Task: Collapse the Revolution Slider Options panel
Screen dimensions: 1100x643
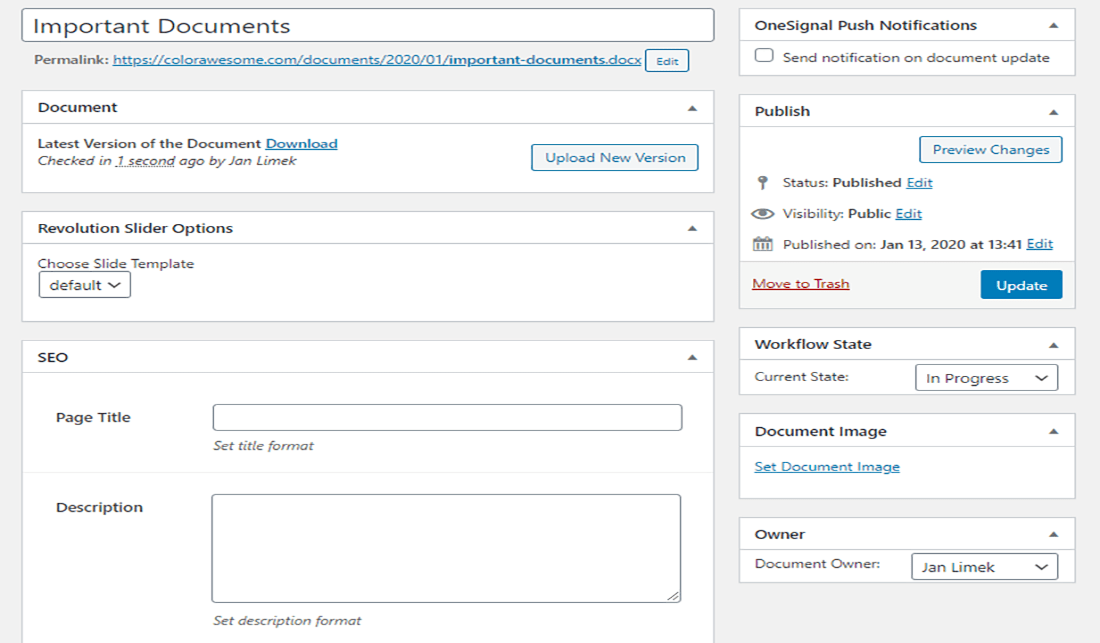Action: (690, 227)
